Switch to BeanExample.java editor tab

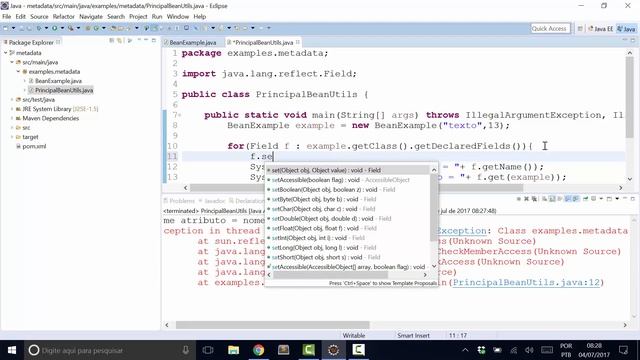(193, 42)
